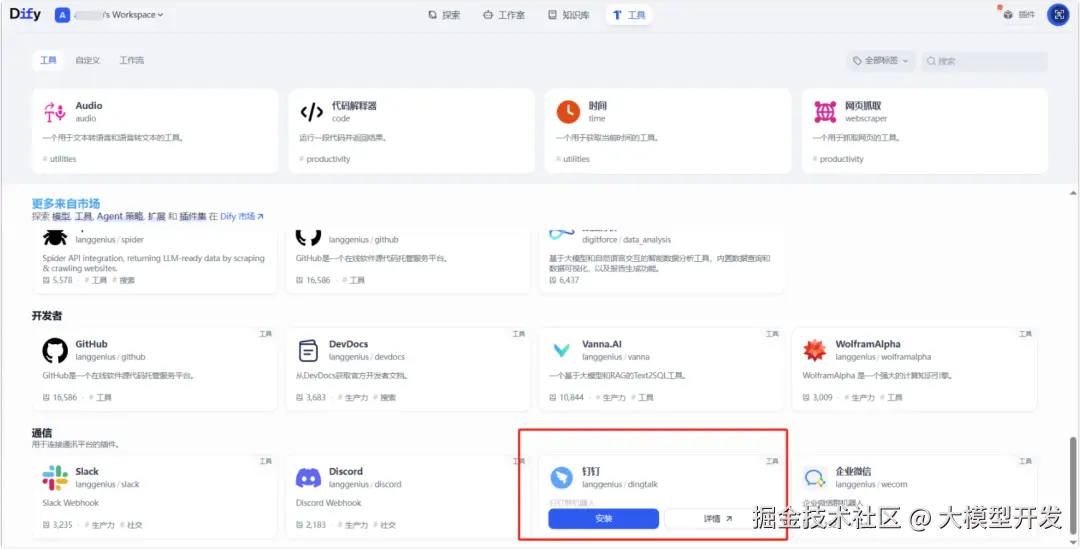The height and width of the screenshot is (549, 1080).
Task: Click the 企业微信 plugin title
Action: (x=853, y=471)
